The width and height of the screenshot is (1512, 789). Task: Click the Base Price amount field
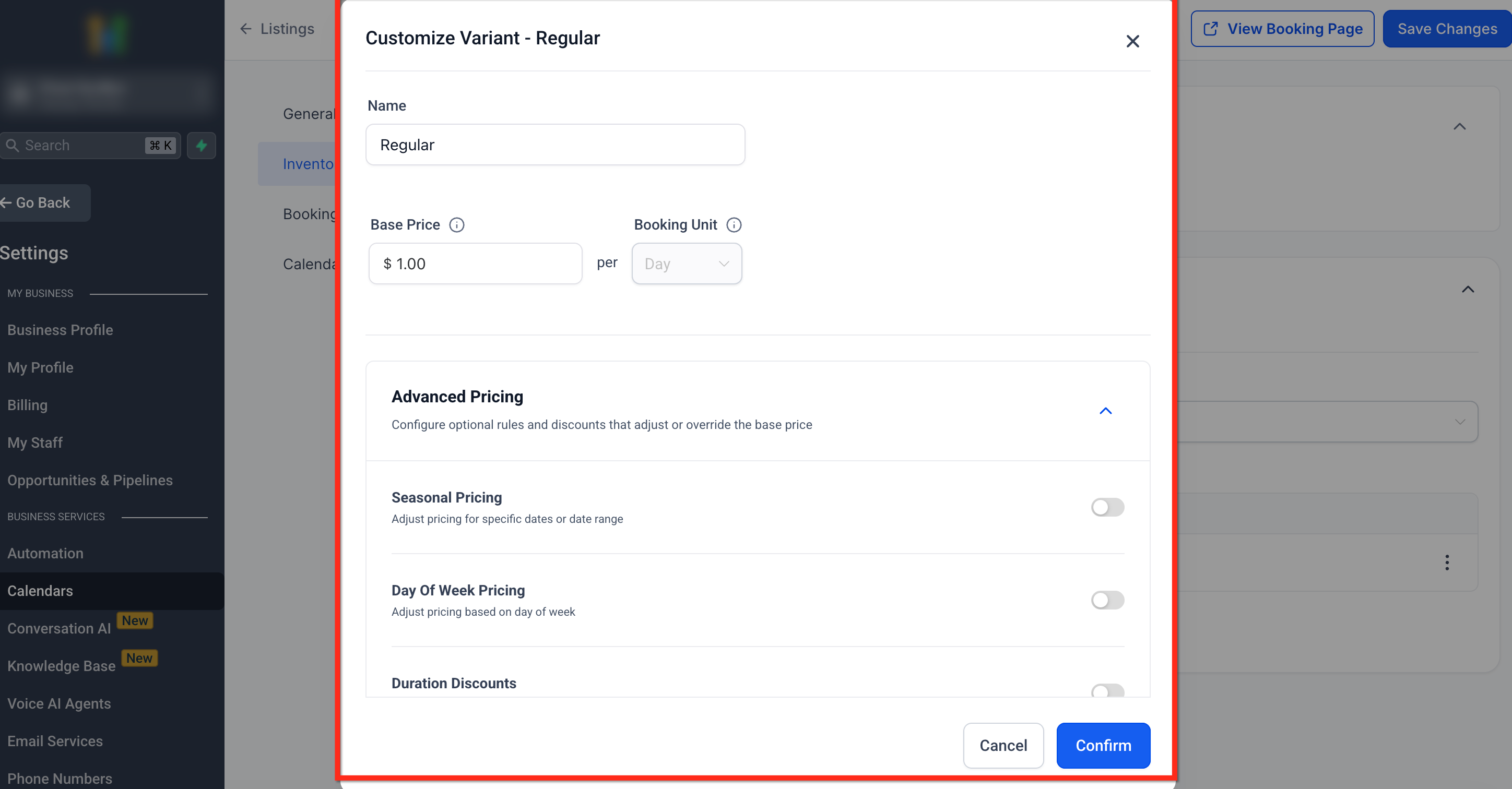coord(476,264)
